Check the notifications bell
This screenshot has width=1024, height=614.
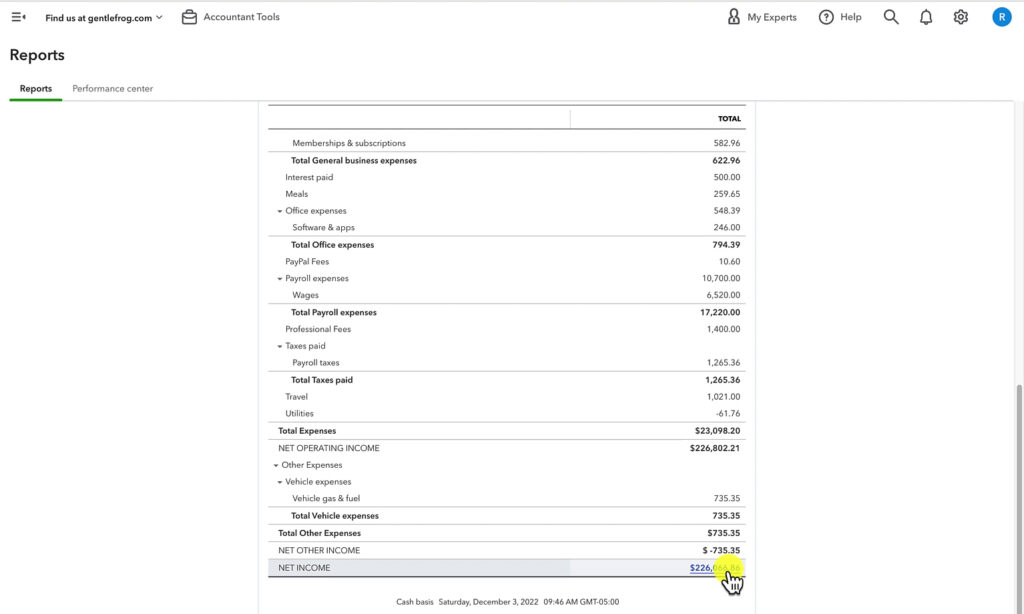(925, 16)
